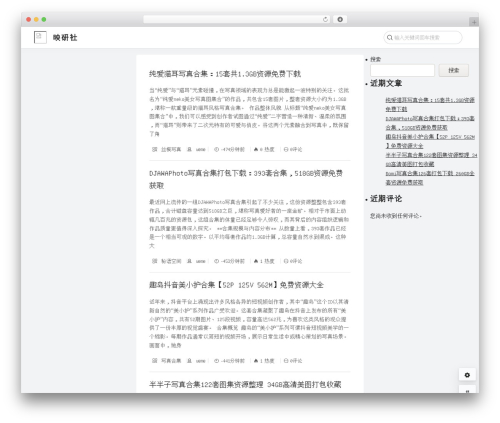Click the sidebar 搜索 button
Image resolution: width=500 pixels, height=423 pixels.
coord(454,70)
